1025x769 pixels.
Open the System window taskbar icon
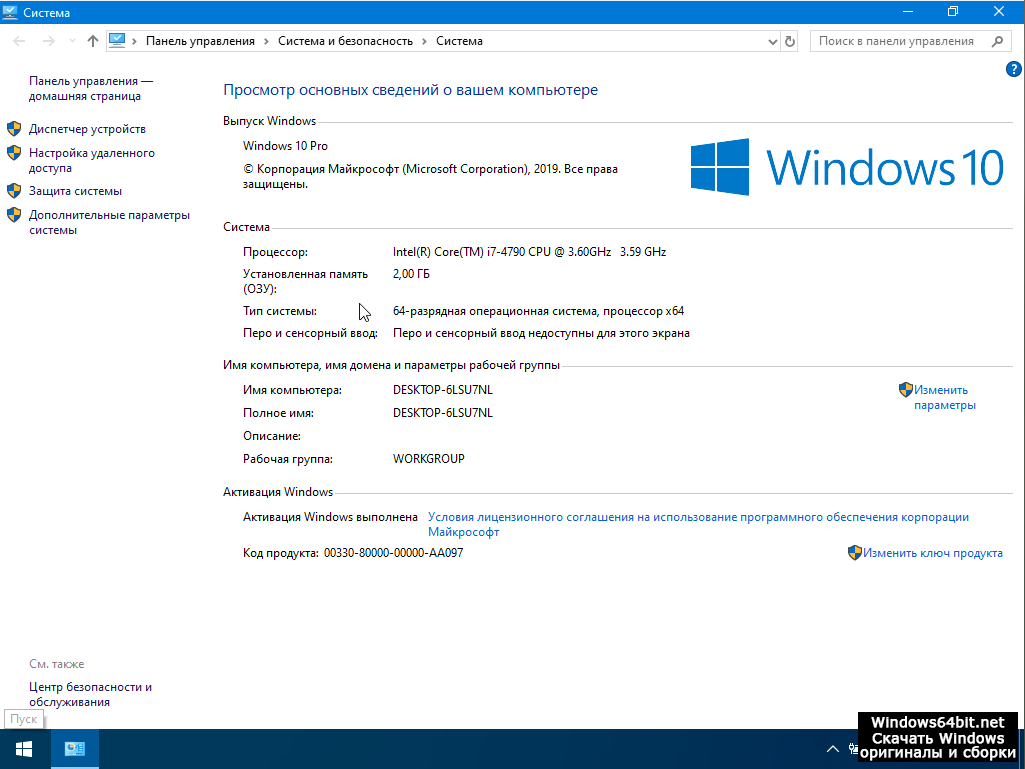(x=75, y=749)
